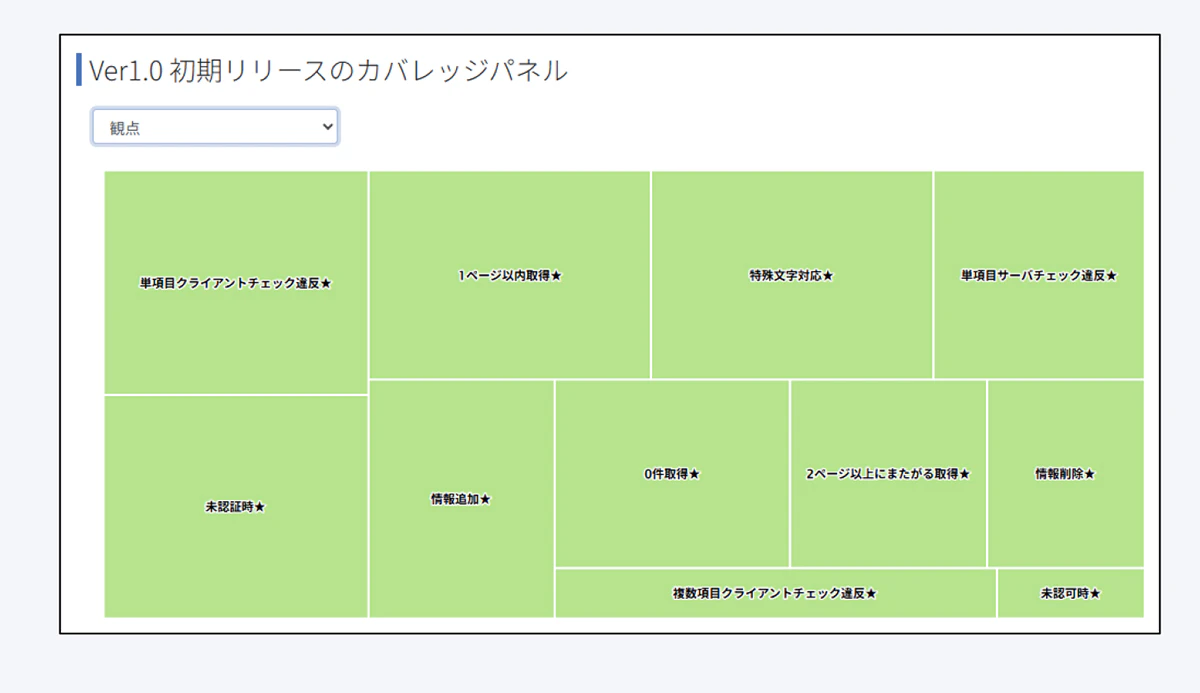
Task: Click the 未認可時 coverage tile
Action: pyautogui.click(x=1070, y=593)
